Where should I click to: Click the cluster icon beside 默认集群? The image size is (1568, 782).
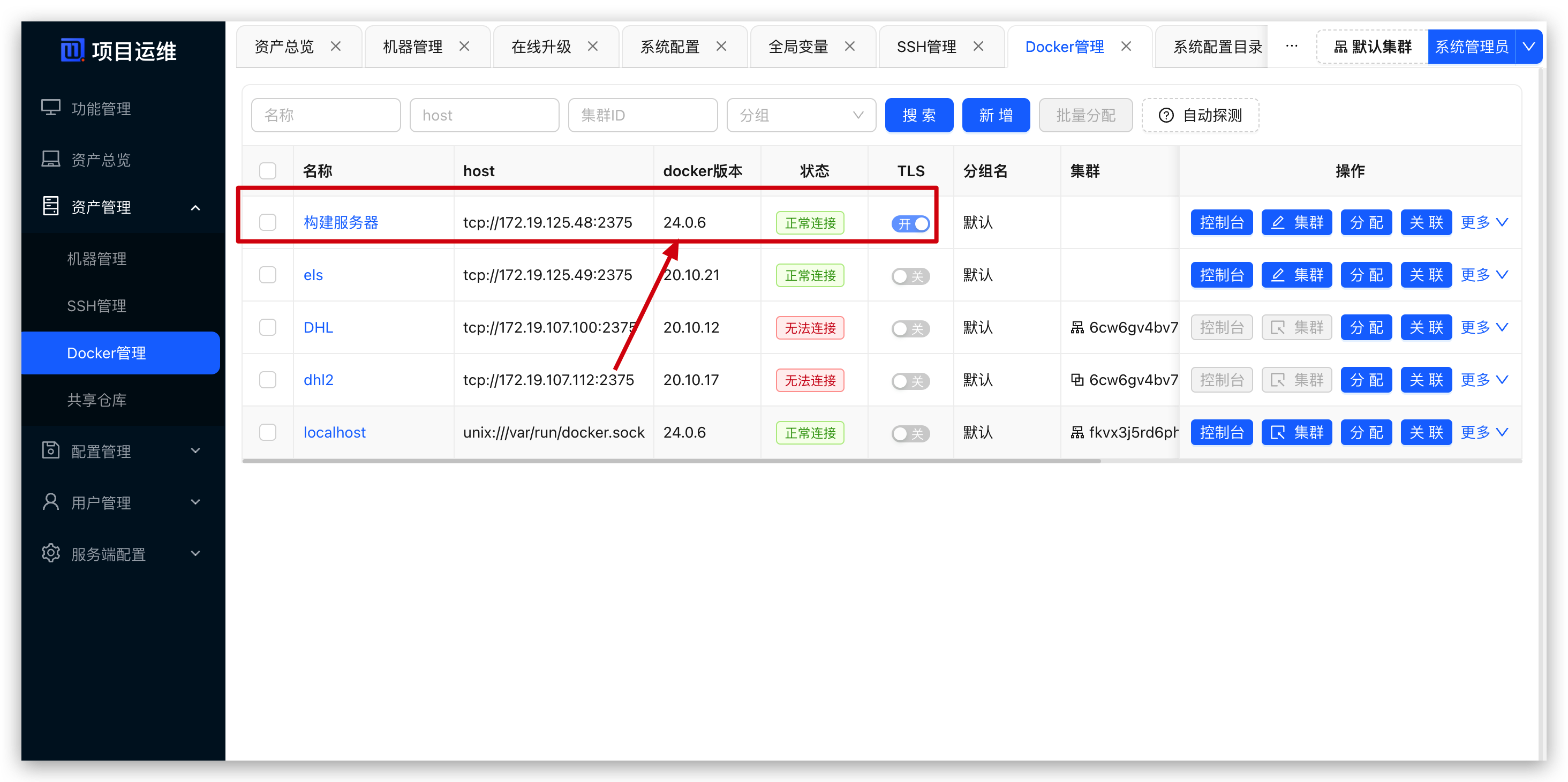click(1340, 47)
